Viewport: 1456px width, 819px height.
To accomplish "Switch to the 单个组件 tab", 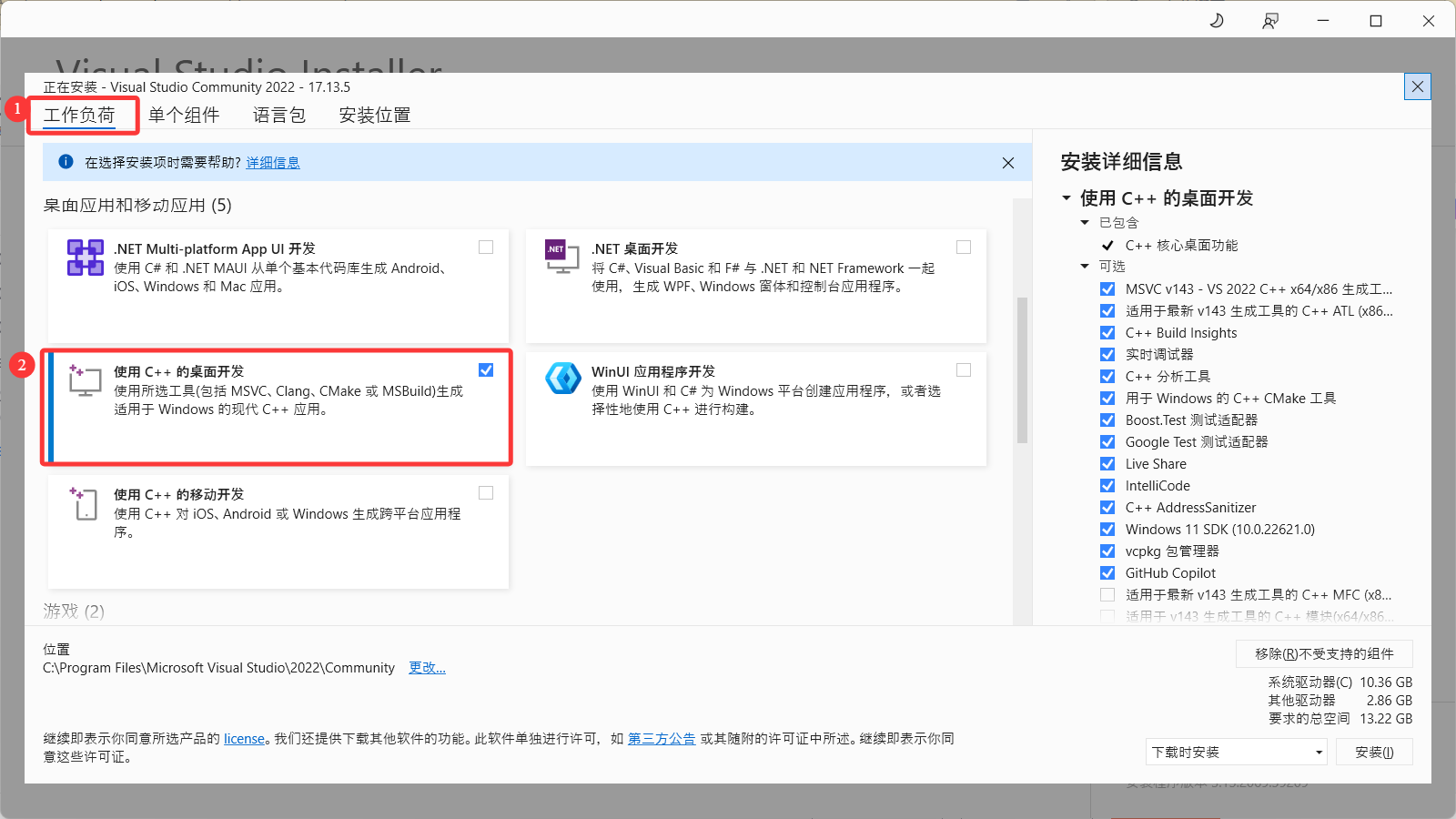I will tap(185, 115).
